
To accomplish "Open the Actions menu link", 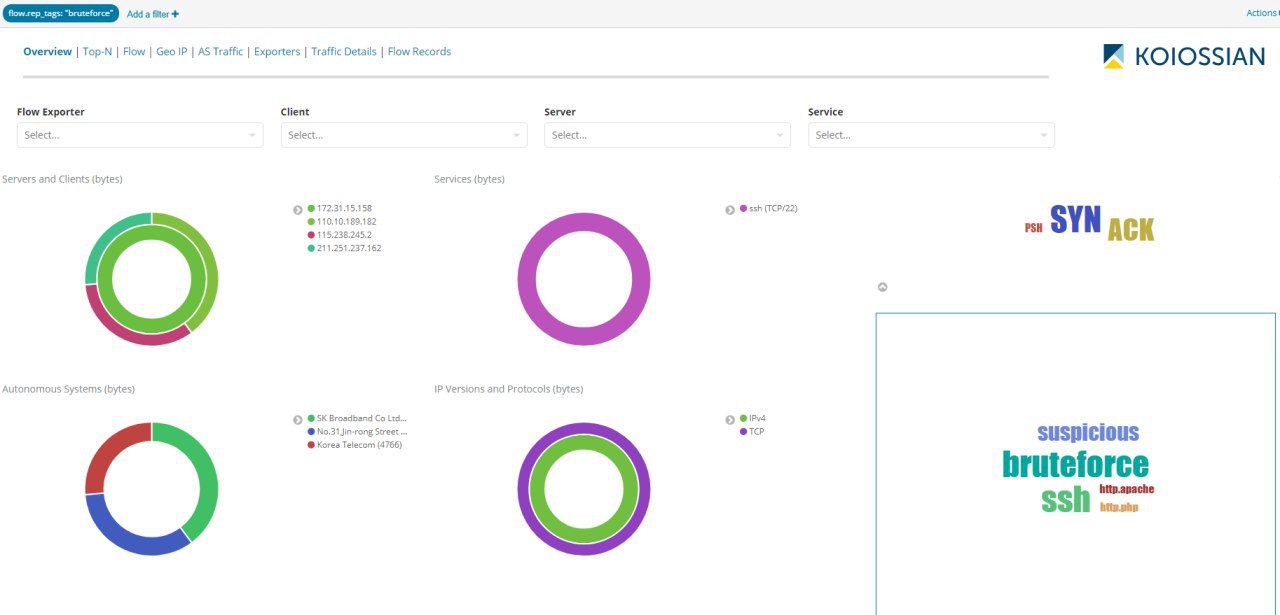I will 1261,13.
